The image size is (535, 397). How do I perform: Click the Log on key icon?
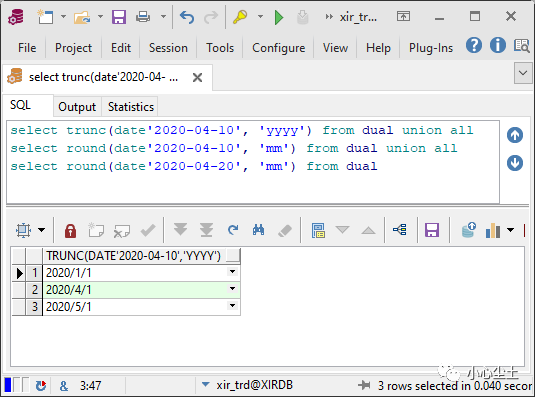tap(240, 17)
